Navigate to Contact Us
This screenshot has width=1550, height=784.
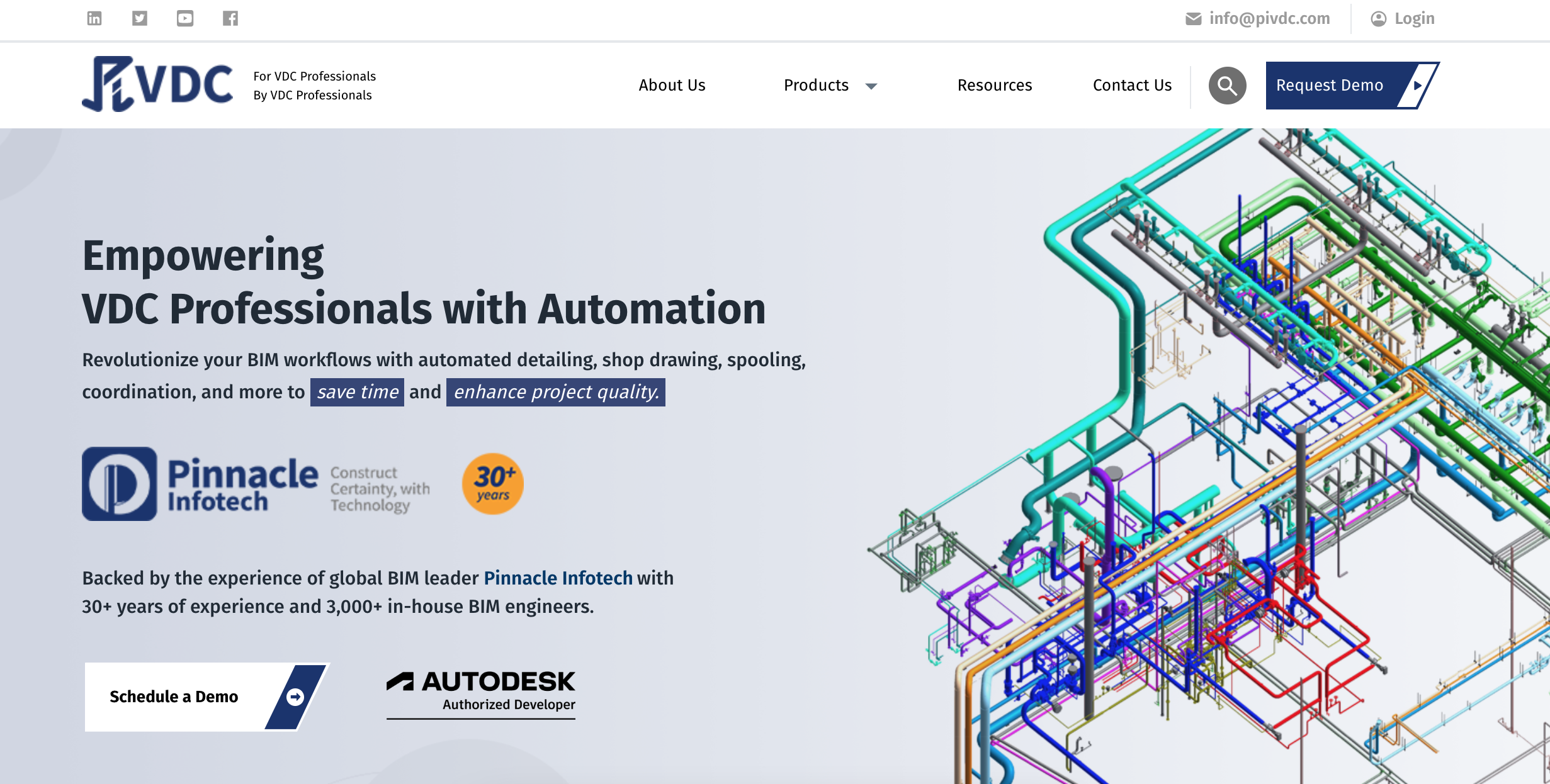coord(1132,85)
